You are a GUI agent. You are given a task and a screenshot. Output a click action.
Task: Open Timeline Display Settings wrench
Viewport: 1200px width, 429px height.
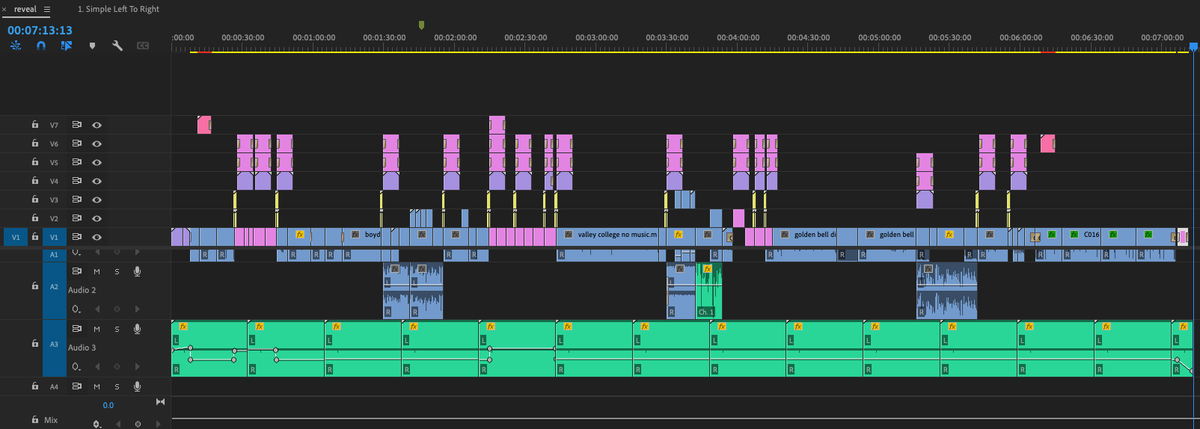(x=117, y=46)
